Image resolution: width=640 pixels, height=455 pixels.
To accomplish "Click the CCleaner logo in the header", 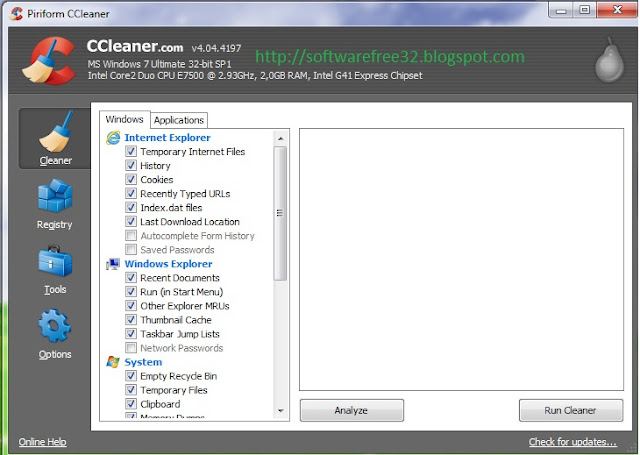I will [x=49, y=60].
